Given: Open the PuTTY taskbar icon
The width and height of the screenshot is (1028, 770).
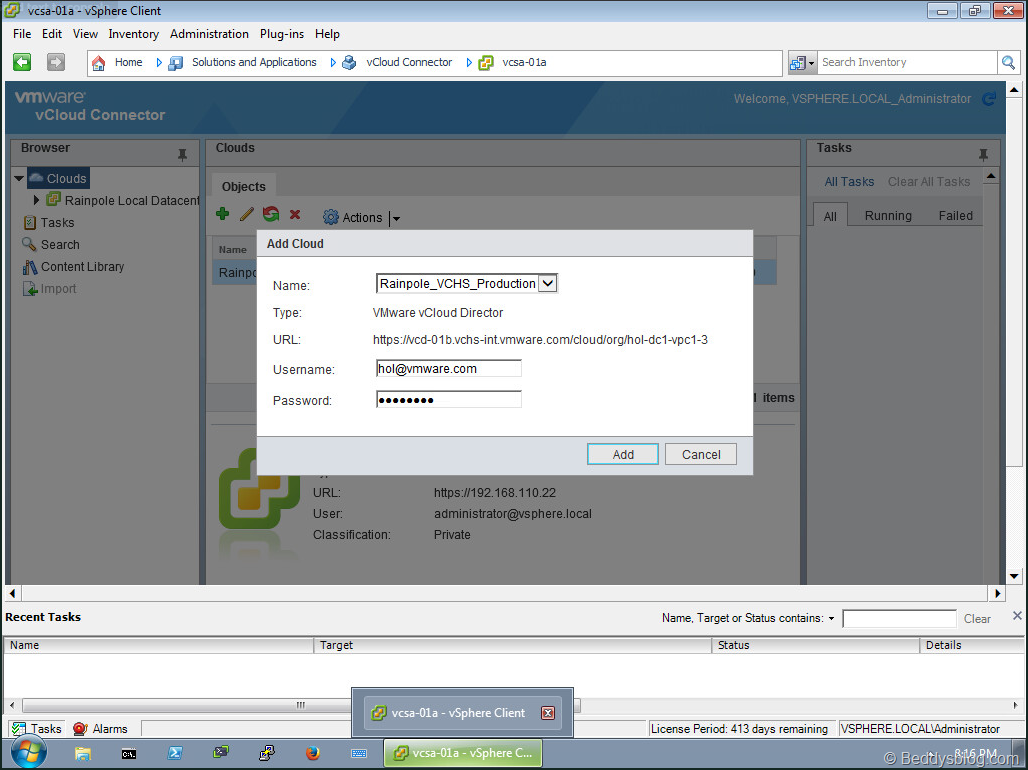Looking at the screenshot, I should pyautogui.click(x=267, y=753).
